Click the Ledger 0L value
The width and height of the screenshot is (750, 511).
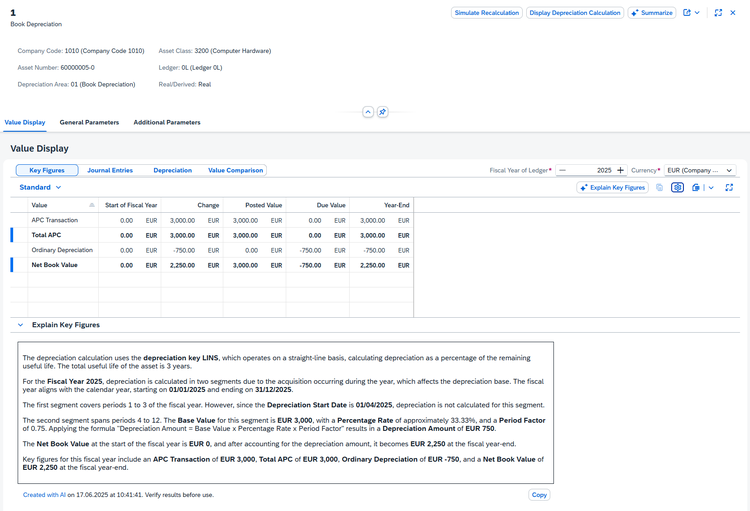click(202, 67)
